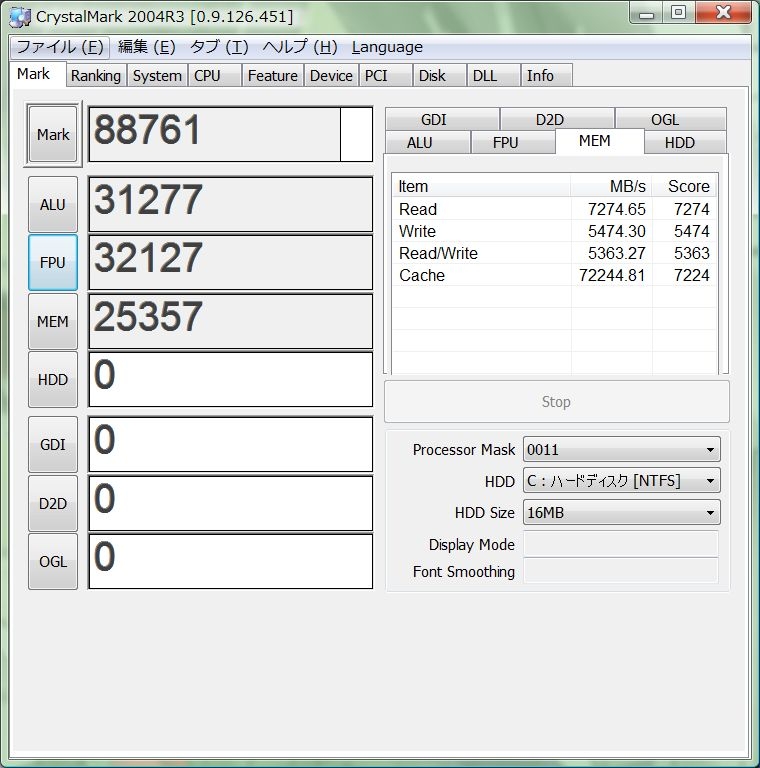
Task: Open the タブ (T) menu
Action: (219, 47)
